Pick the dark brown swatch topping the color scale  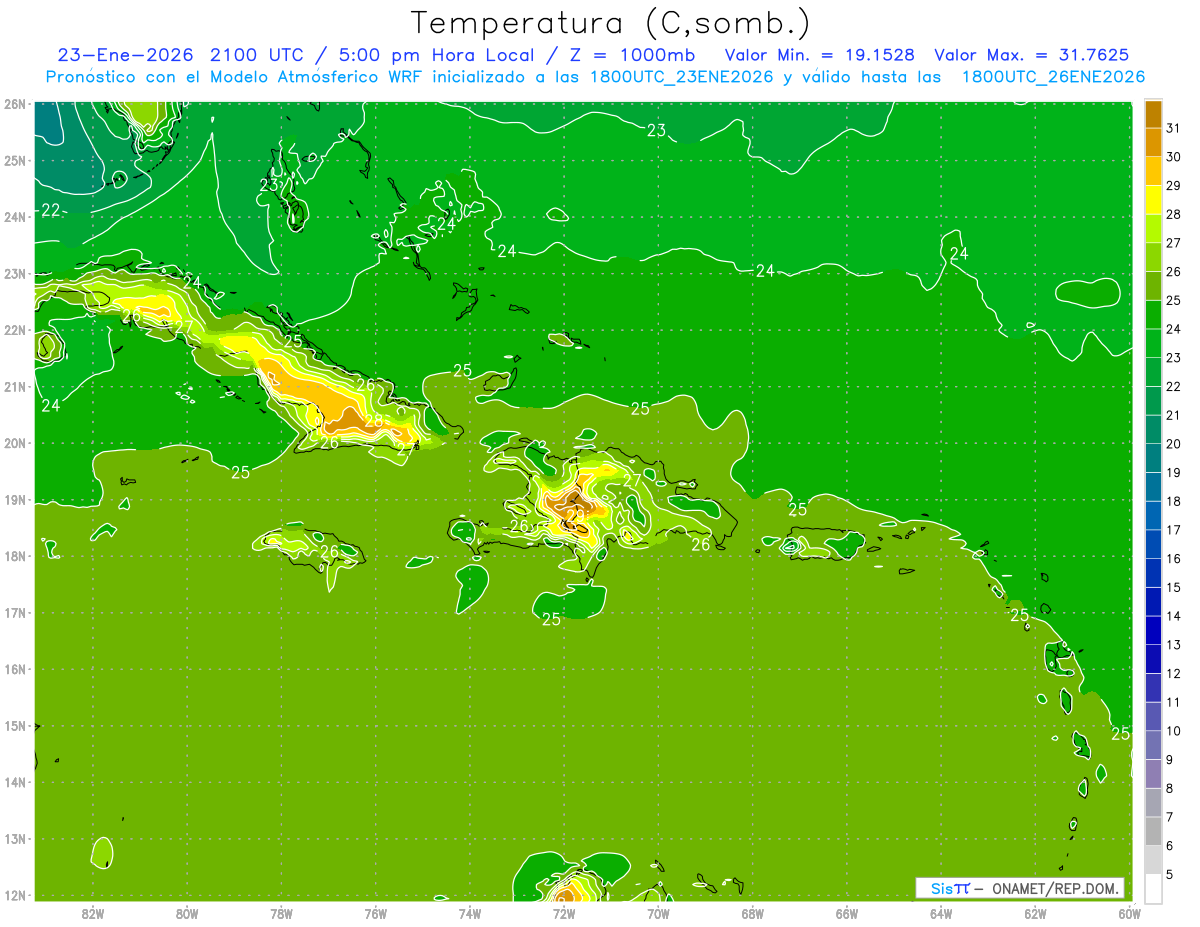(1153, 114)
